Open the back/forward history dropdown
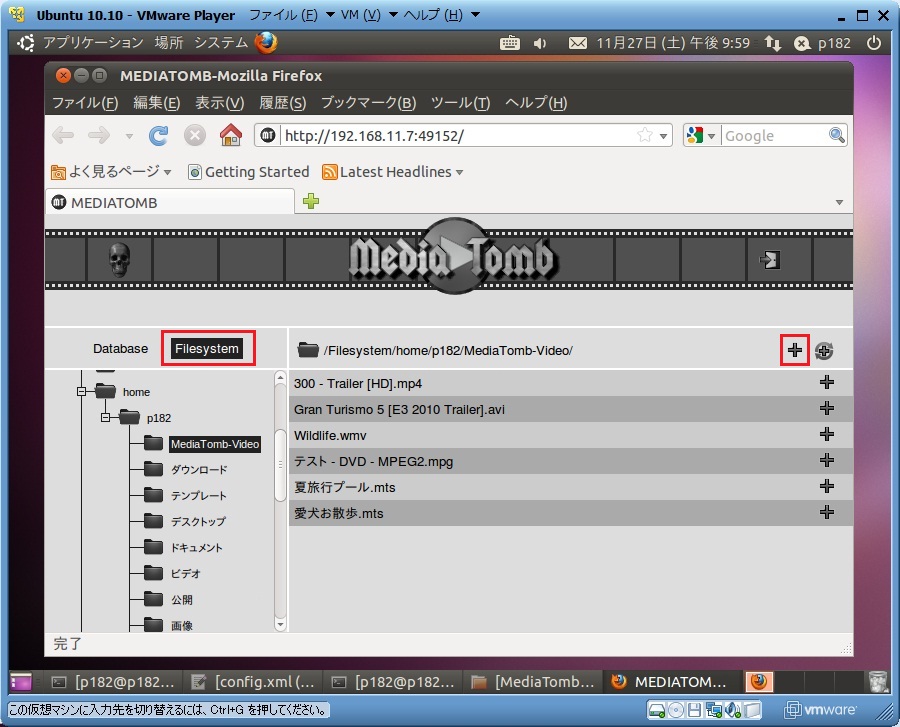The height and width of the screenshot is (727, 900). [129, 137]
